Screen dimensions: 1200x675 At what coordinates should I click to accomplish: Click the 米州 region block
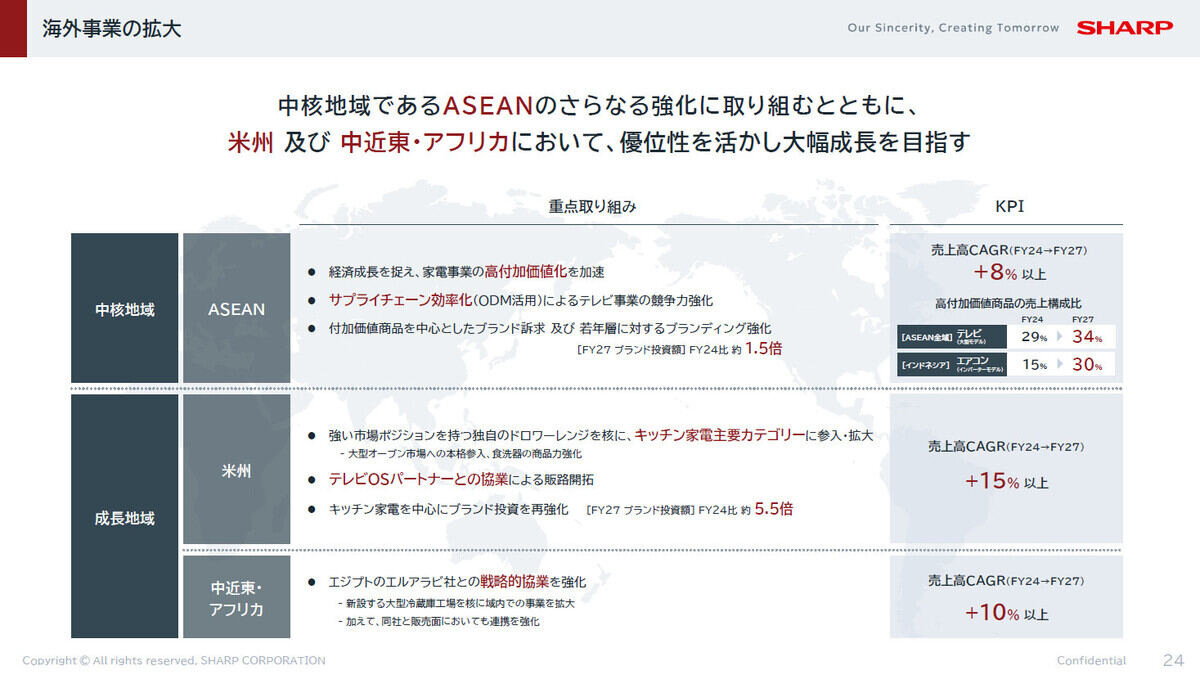tap(237, 470)
